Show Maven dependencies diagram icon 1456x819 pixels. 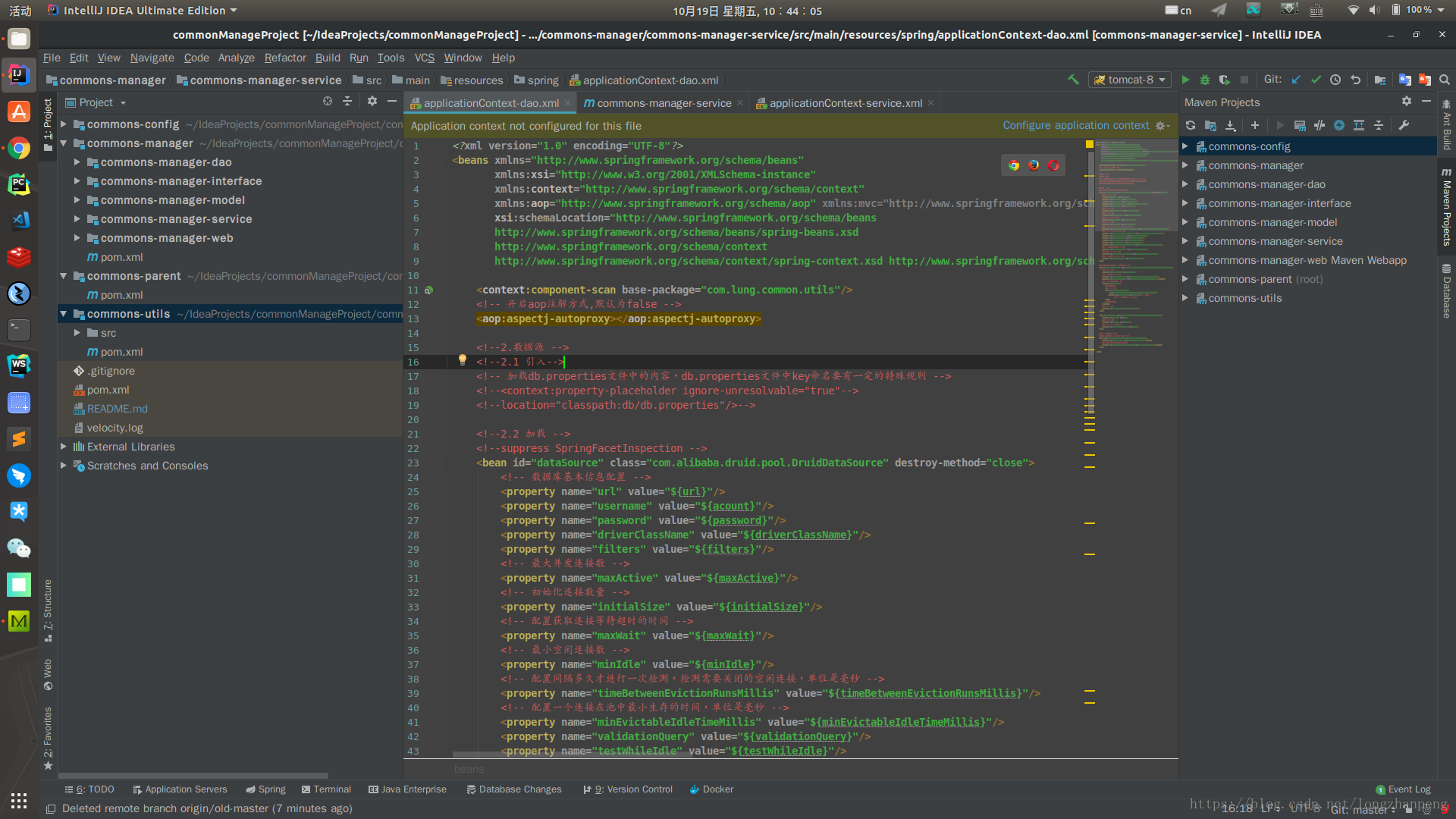1359,125
